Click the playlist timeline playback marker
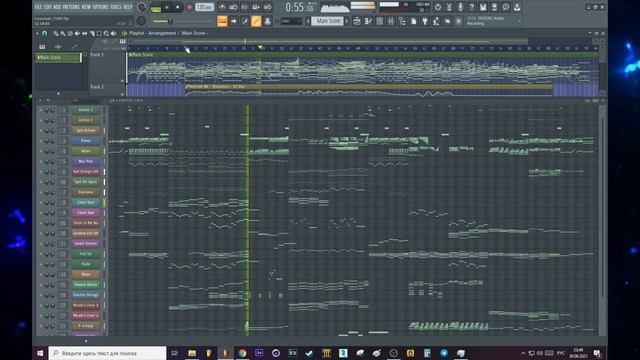 click(x=260, y=48)
